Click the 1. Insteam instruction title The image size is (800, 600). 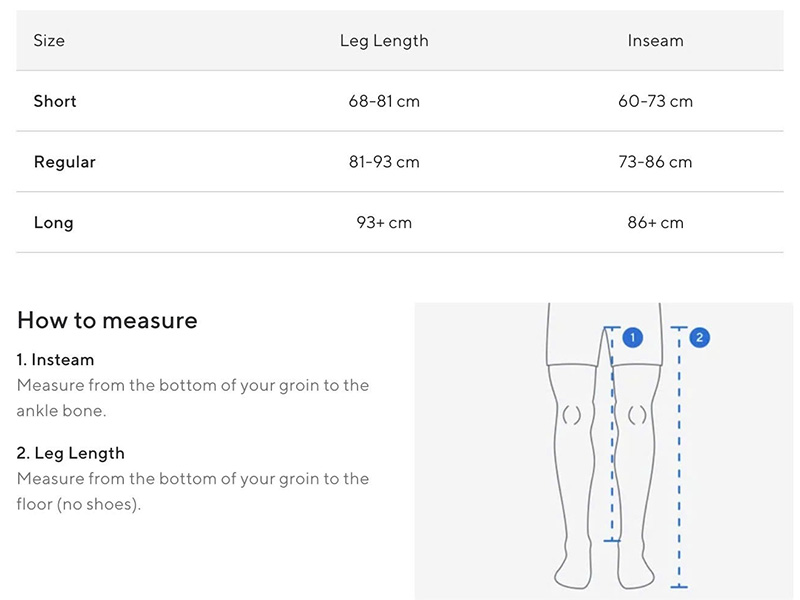point(55,360)
